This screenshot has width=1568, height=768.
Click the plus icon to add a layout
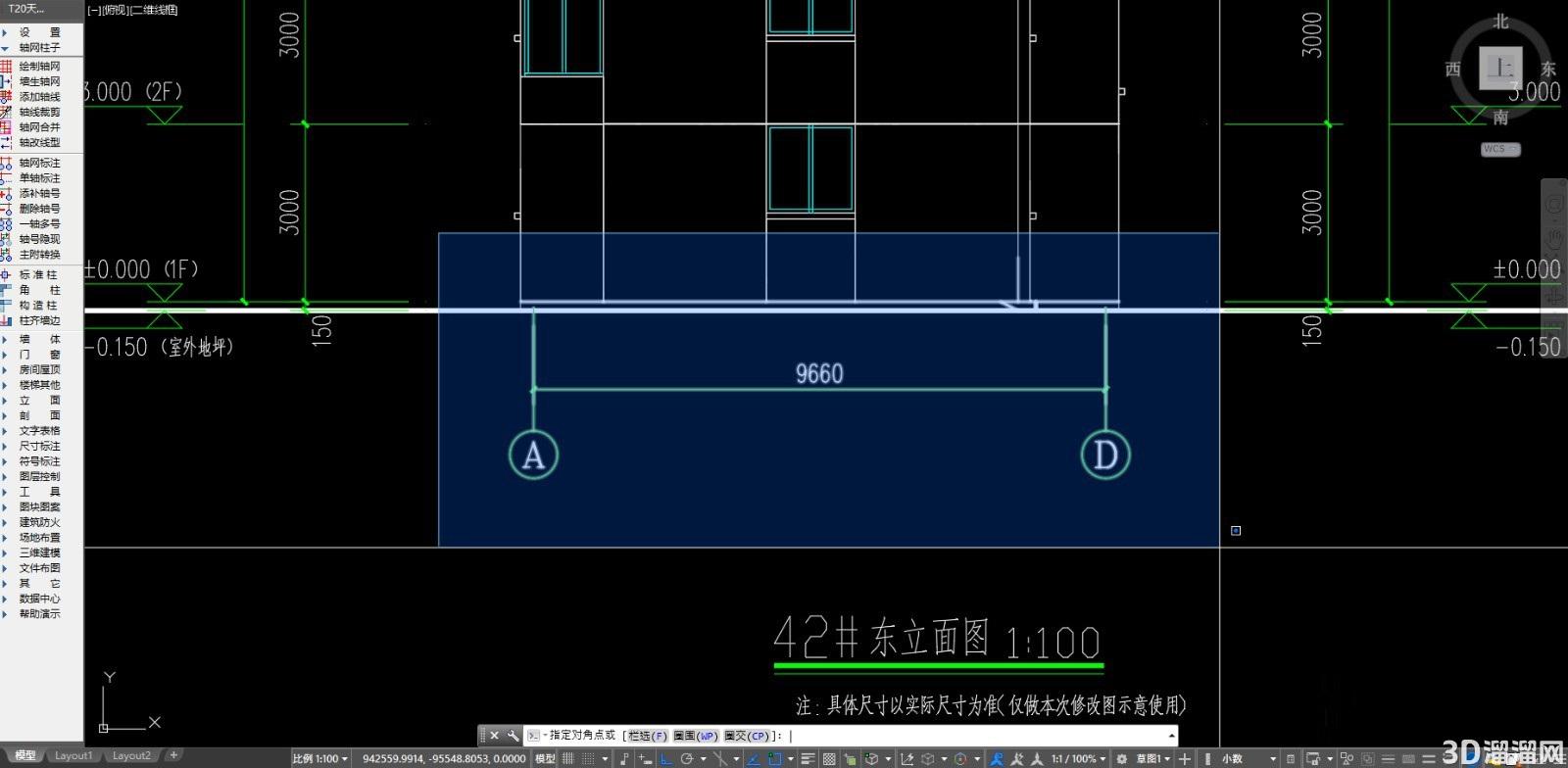173,755
